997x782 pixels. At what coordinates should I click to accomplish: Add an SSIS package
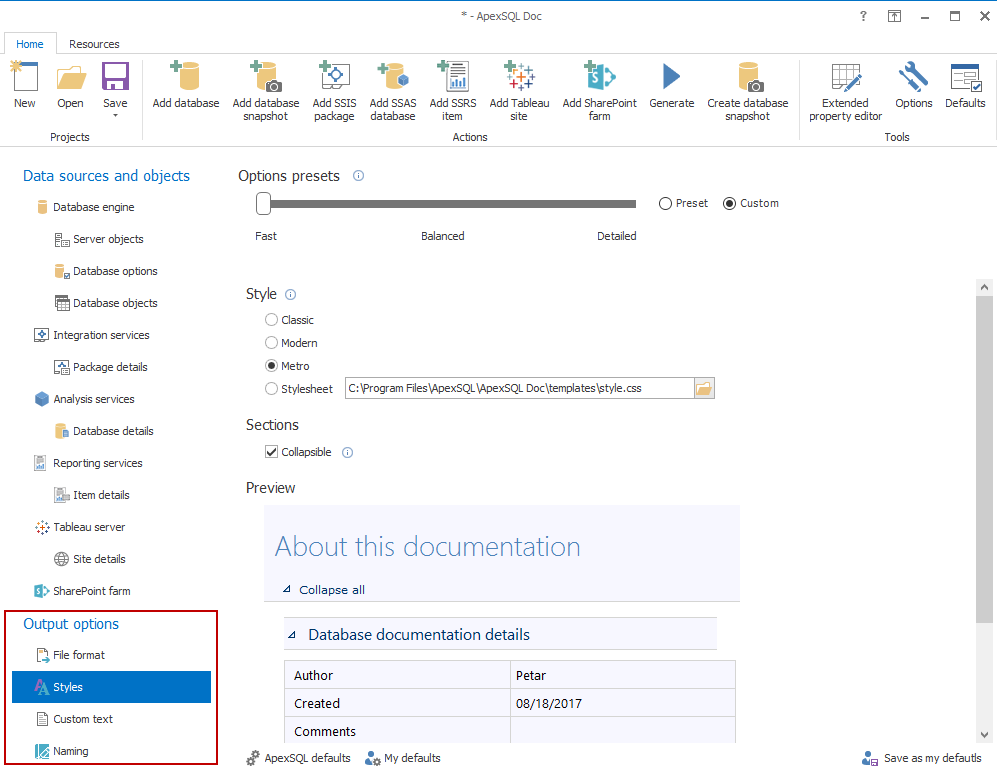(334, 92)
